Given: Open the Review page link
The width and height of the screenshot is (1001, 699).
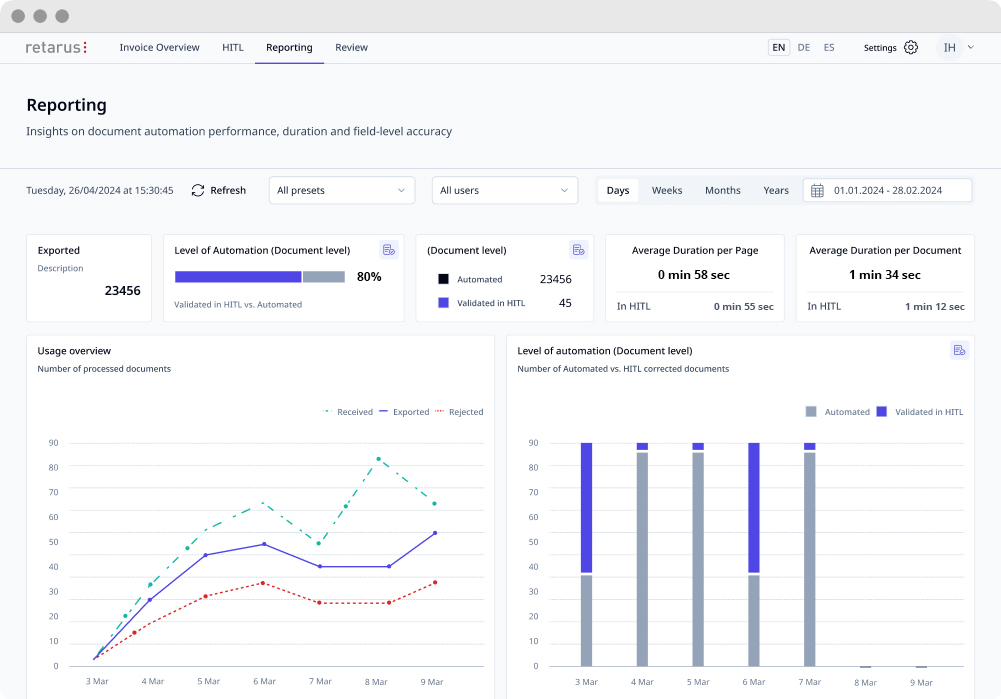Looking at the screenshot, I should pos(352,47).
